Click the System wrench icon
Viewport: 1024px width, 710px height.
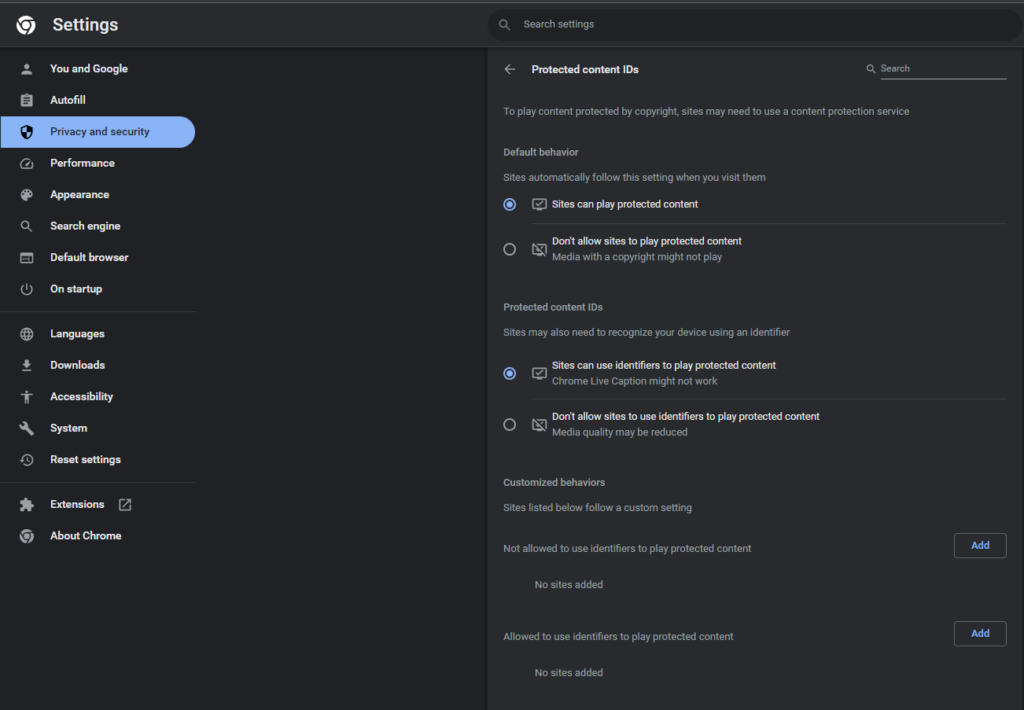[x=28, y=427]
